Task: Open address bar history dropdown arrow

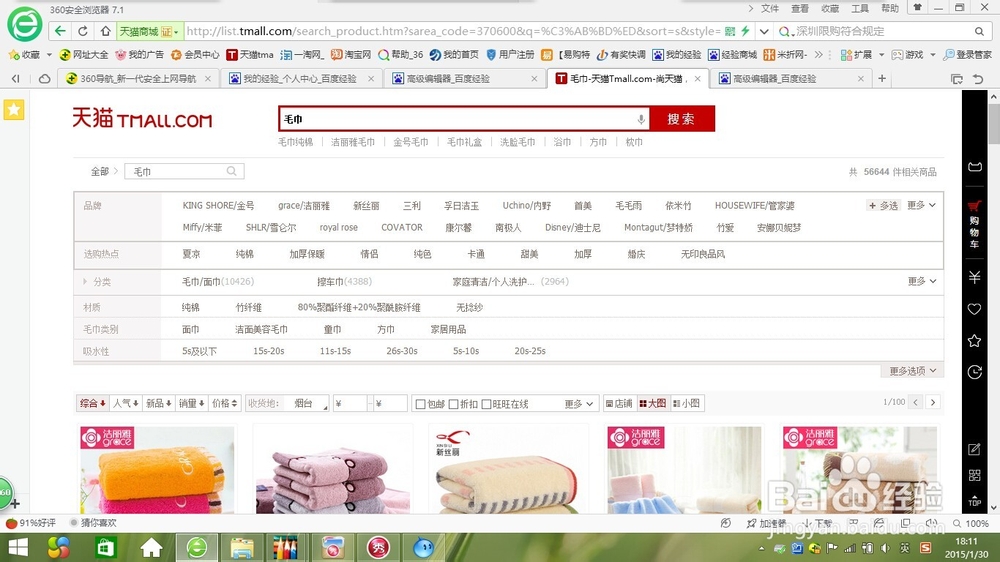Action: (x=764, y=31)
